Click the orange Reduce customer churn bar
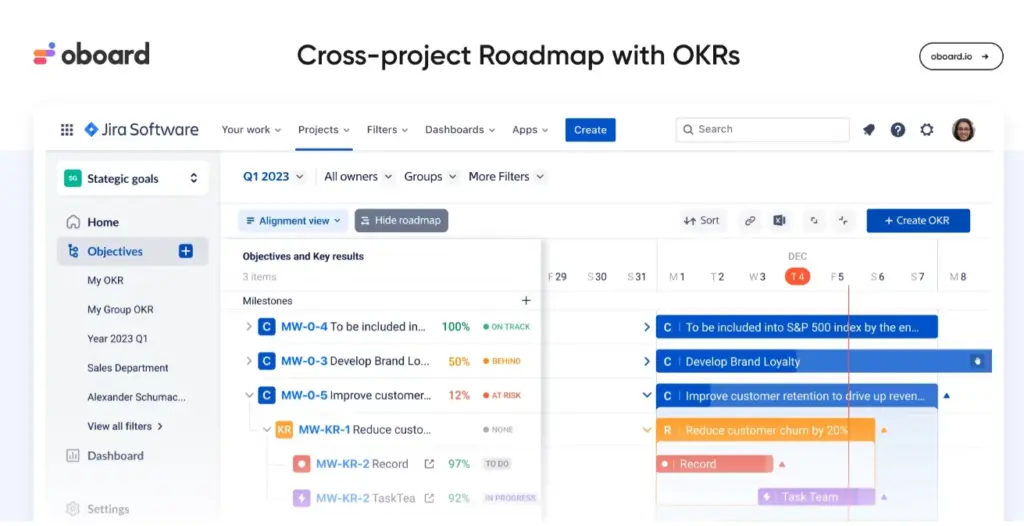Image resolution: width=1024 pixels, height=526 pixels. [x=765, y=430]
